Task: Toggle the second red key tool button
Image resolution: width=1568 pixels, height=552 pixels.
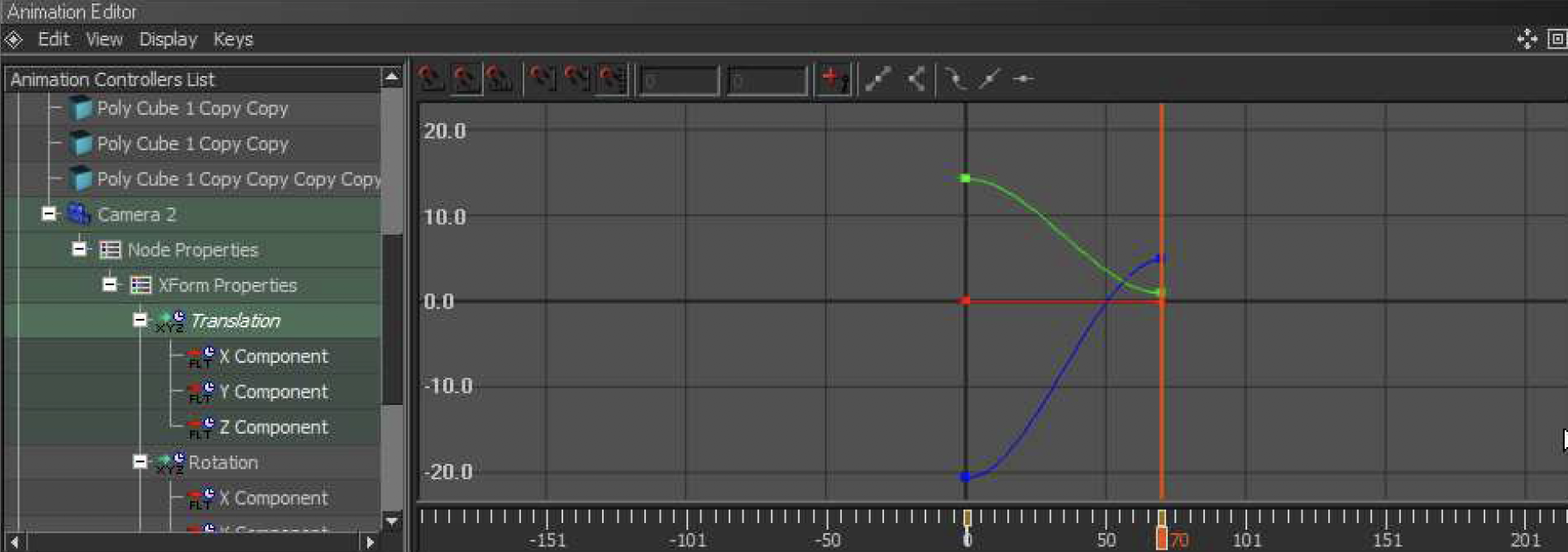Action: (x=465, y=79)
